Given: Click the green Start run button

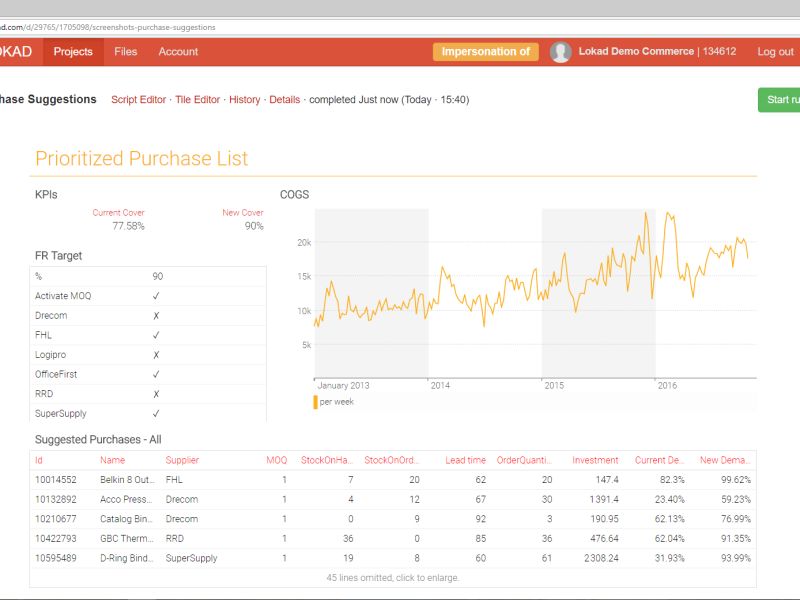Looking at the screenshot, I should [x=779, y=99].
